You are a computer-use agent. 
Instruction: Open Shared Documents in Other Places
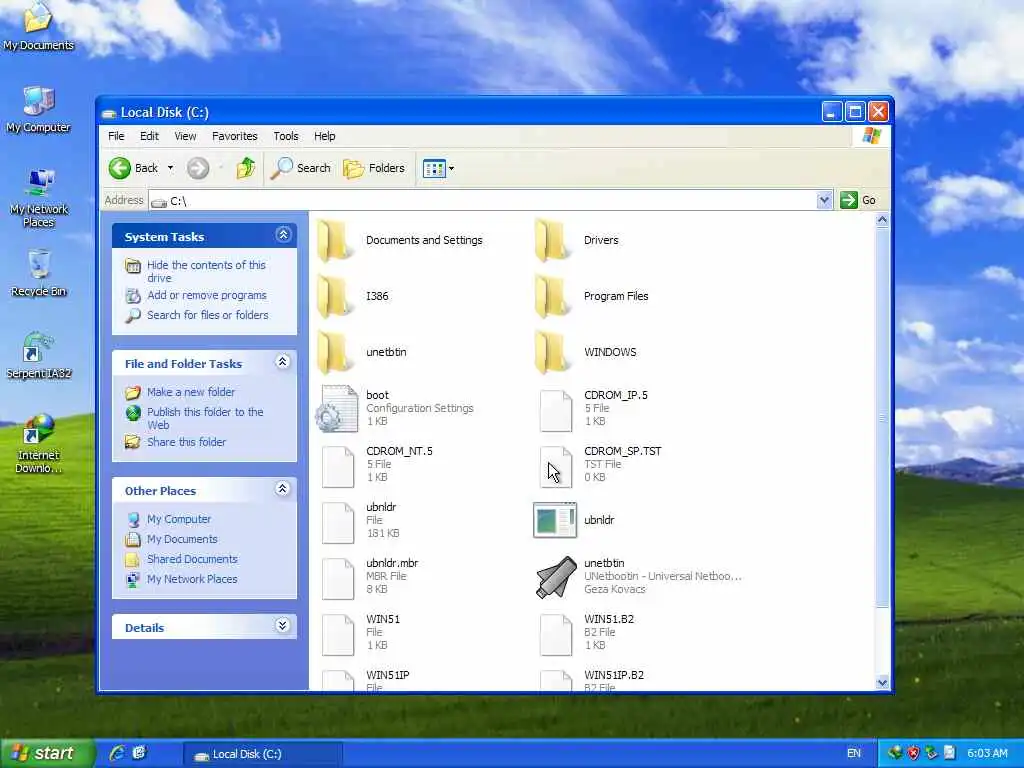192,559
